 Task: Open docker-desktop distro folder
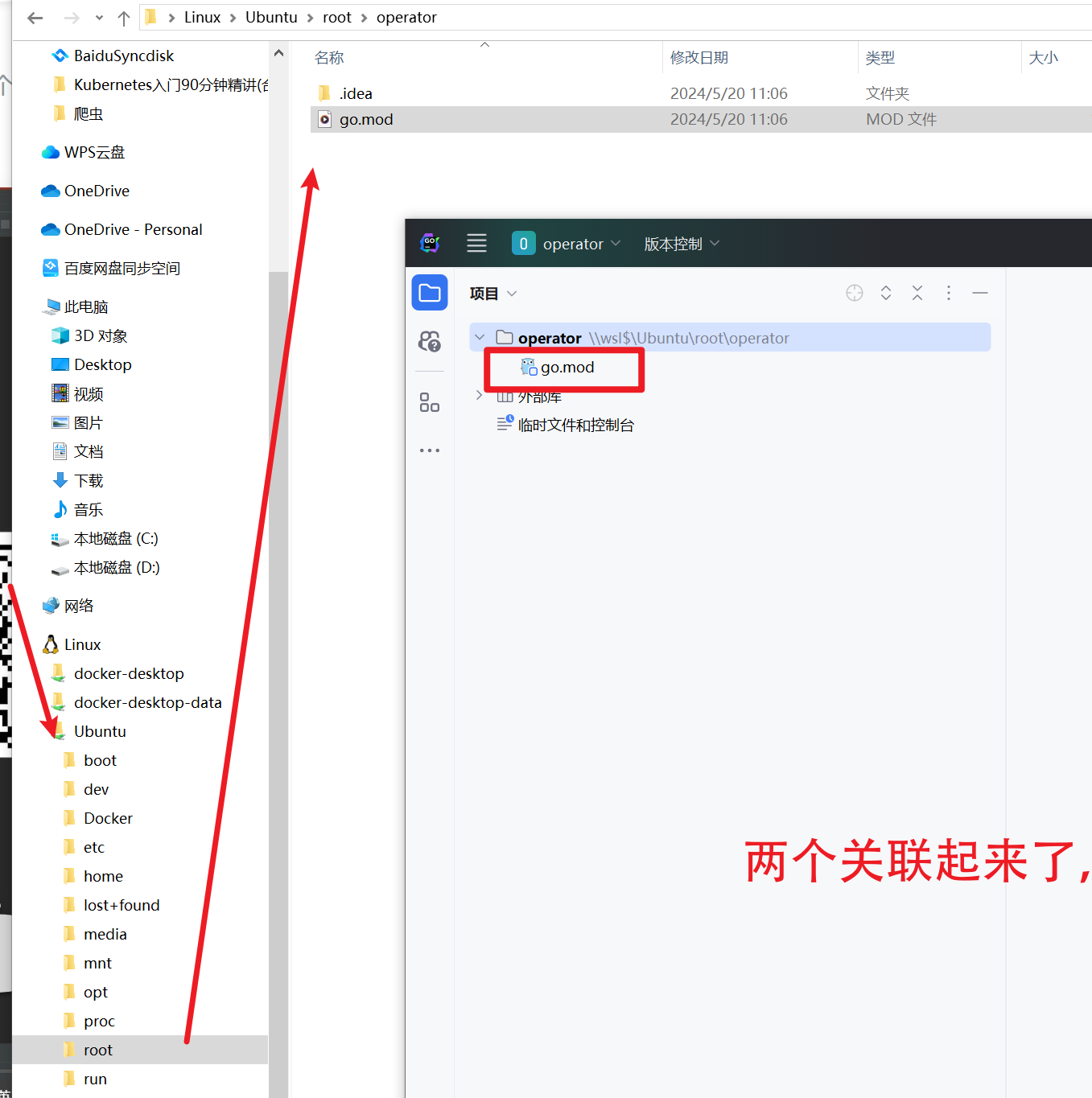tap(117, 673)
